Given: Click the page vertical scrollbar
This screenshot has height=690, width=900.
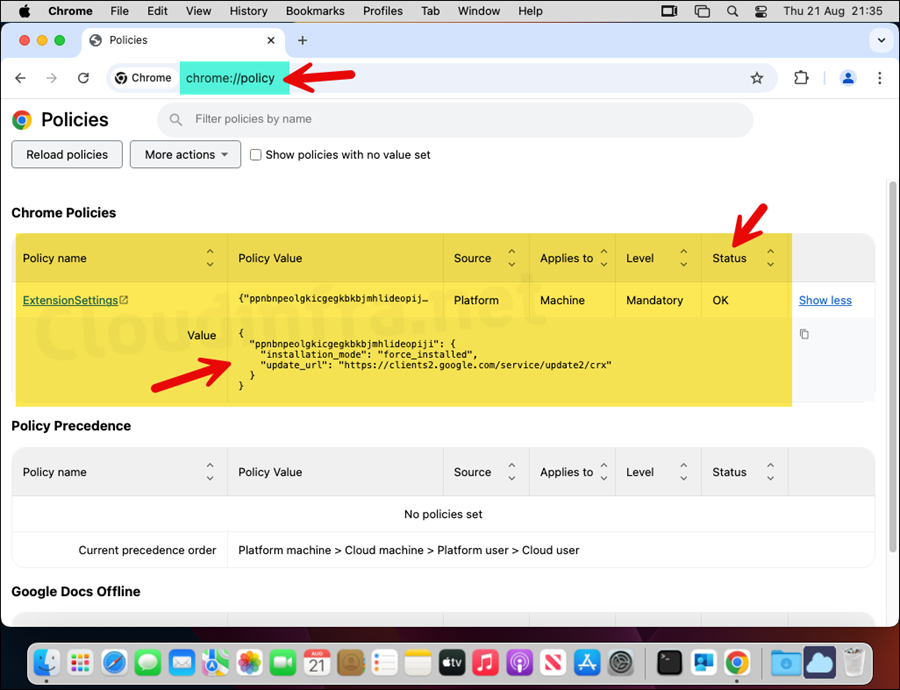Looking at the screenshot, I should [x=892, y=367].
